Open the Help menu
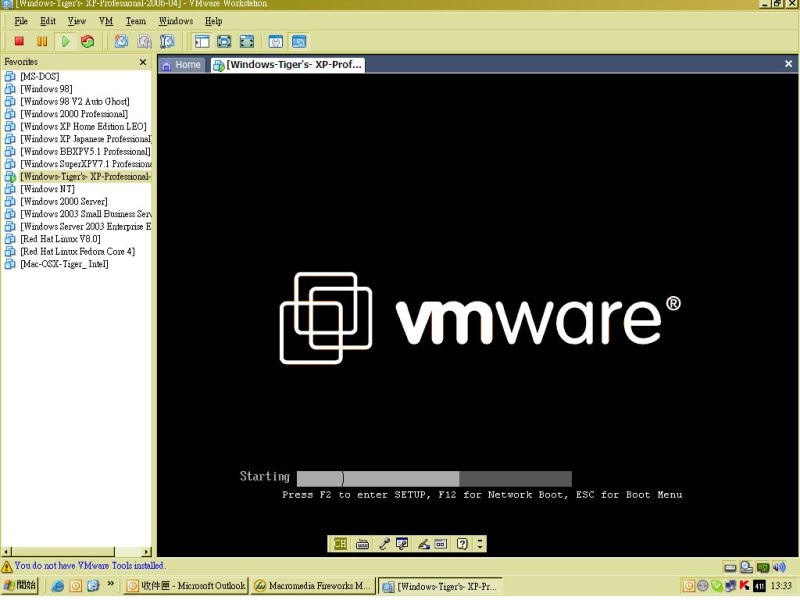The height and width of the screenshot is (600, 800). 213,21
